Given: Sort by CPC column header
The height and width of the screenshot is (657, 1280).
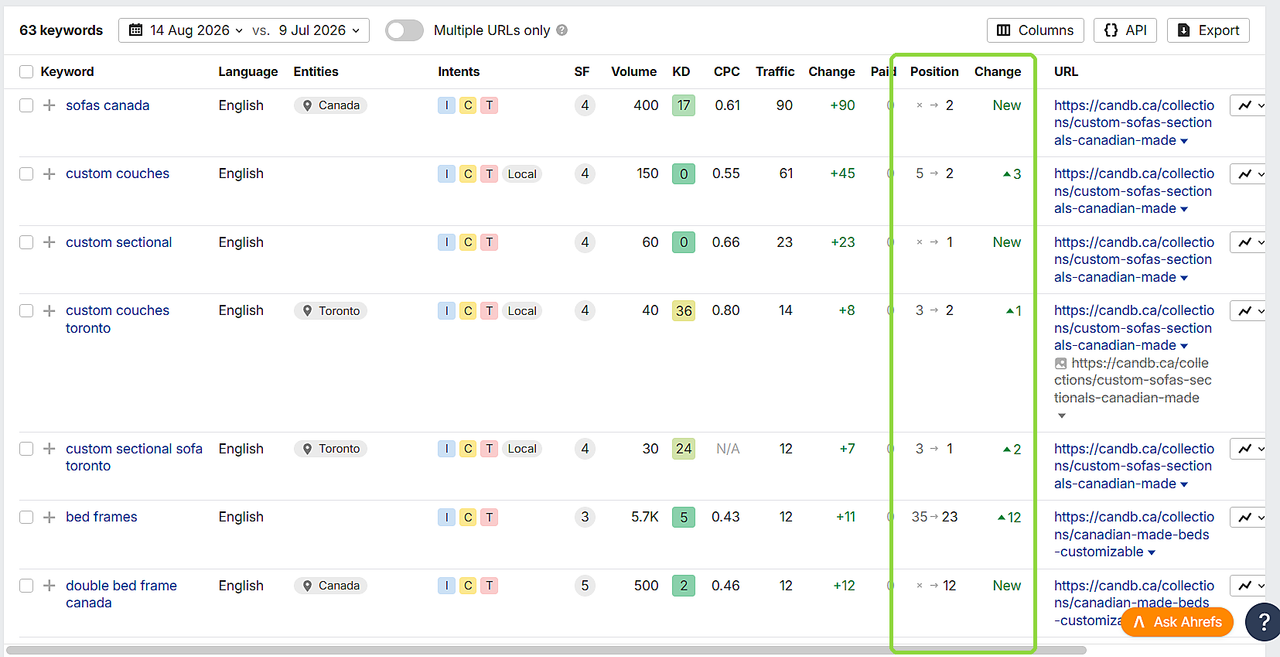Looking at the screenshot, I should pyautogui.click(x=727, y=72).
